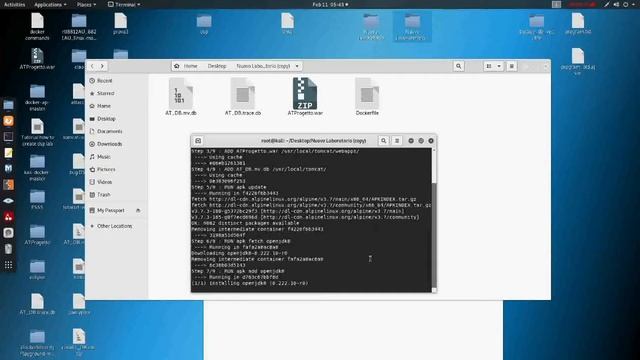Select the AT_DB.trace.db file in Files
Viewport: 640px width, 360px height.
243,97
